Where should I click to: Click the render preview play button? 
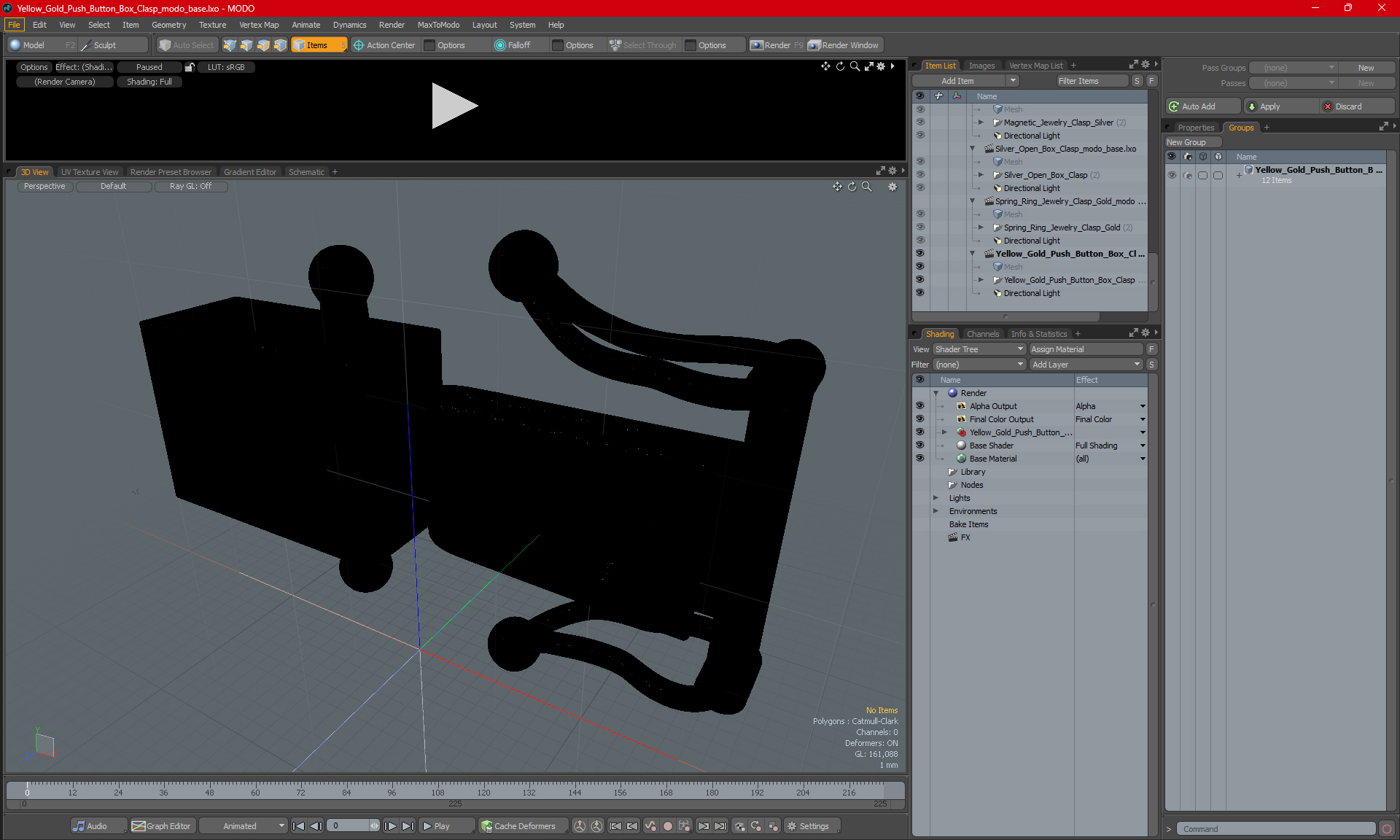(454, 106)
